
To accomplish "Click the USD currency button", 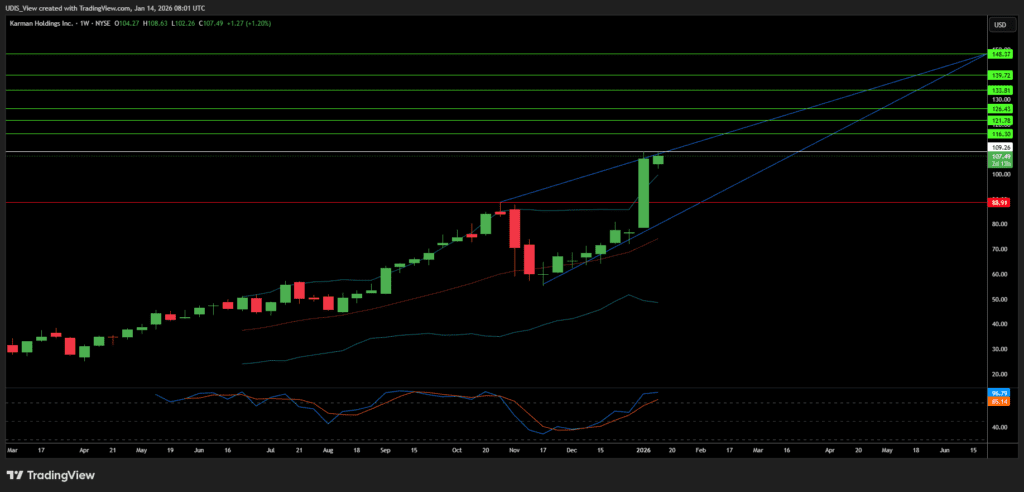I will [999, 25].
